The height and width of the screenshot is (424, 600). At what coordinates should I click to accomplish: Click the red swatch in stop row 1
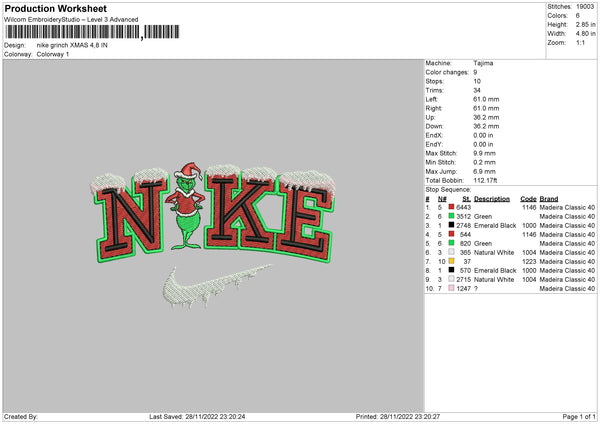(x=451, y=207)
